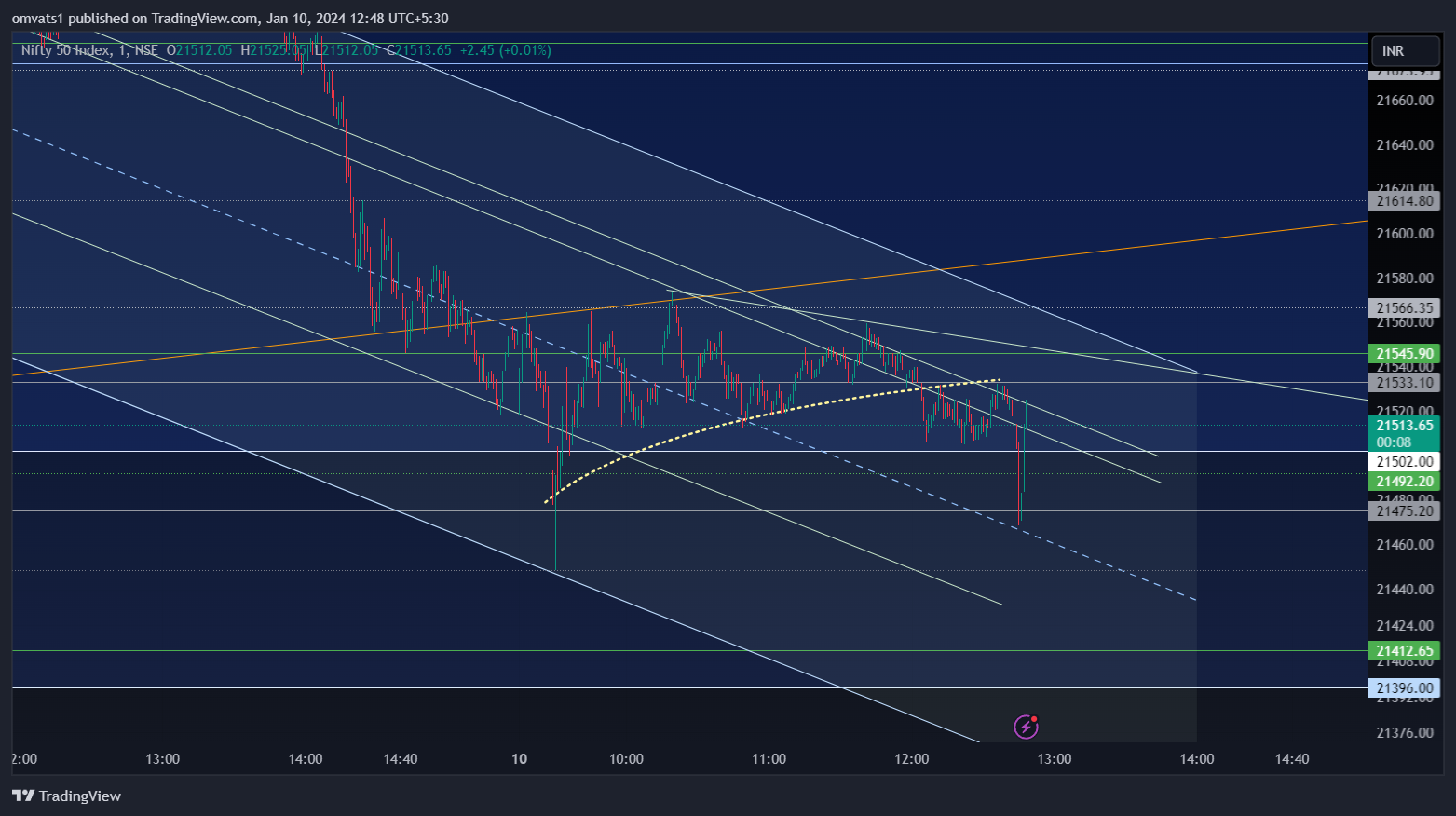Click 21424.00 on the price axis

point(1404,626)
